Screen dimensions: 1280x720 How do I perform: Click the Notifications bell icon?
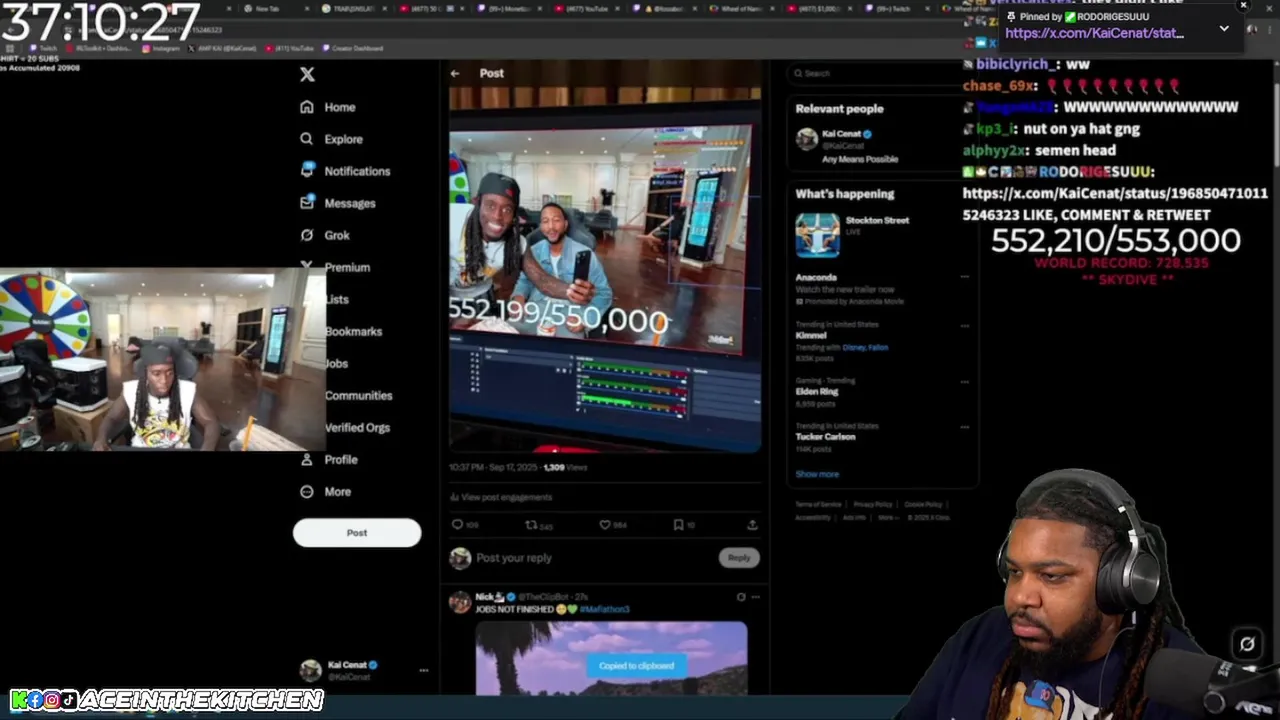(x=307, y=171)
